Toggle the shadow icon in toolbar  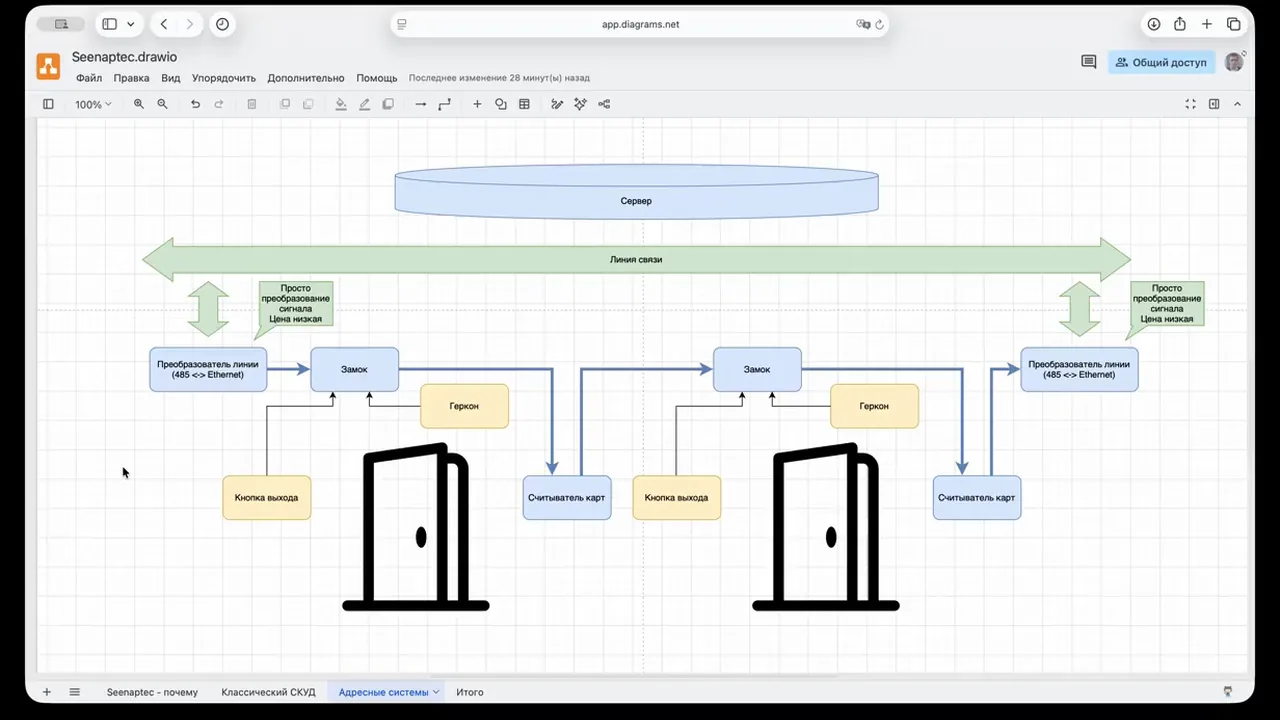pos(388,104)
